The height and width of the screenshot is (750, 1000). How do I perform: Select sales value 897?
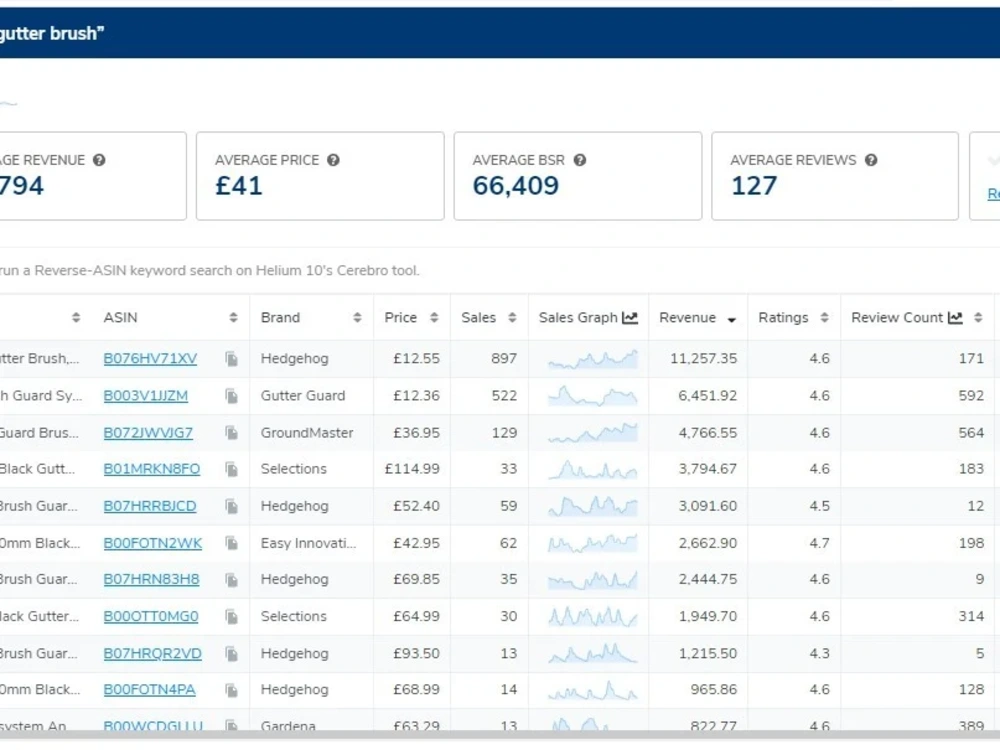(x=504, y=358)
